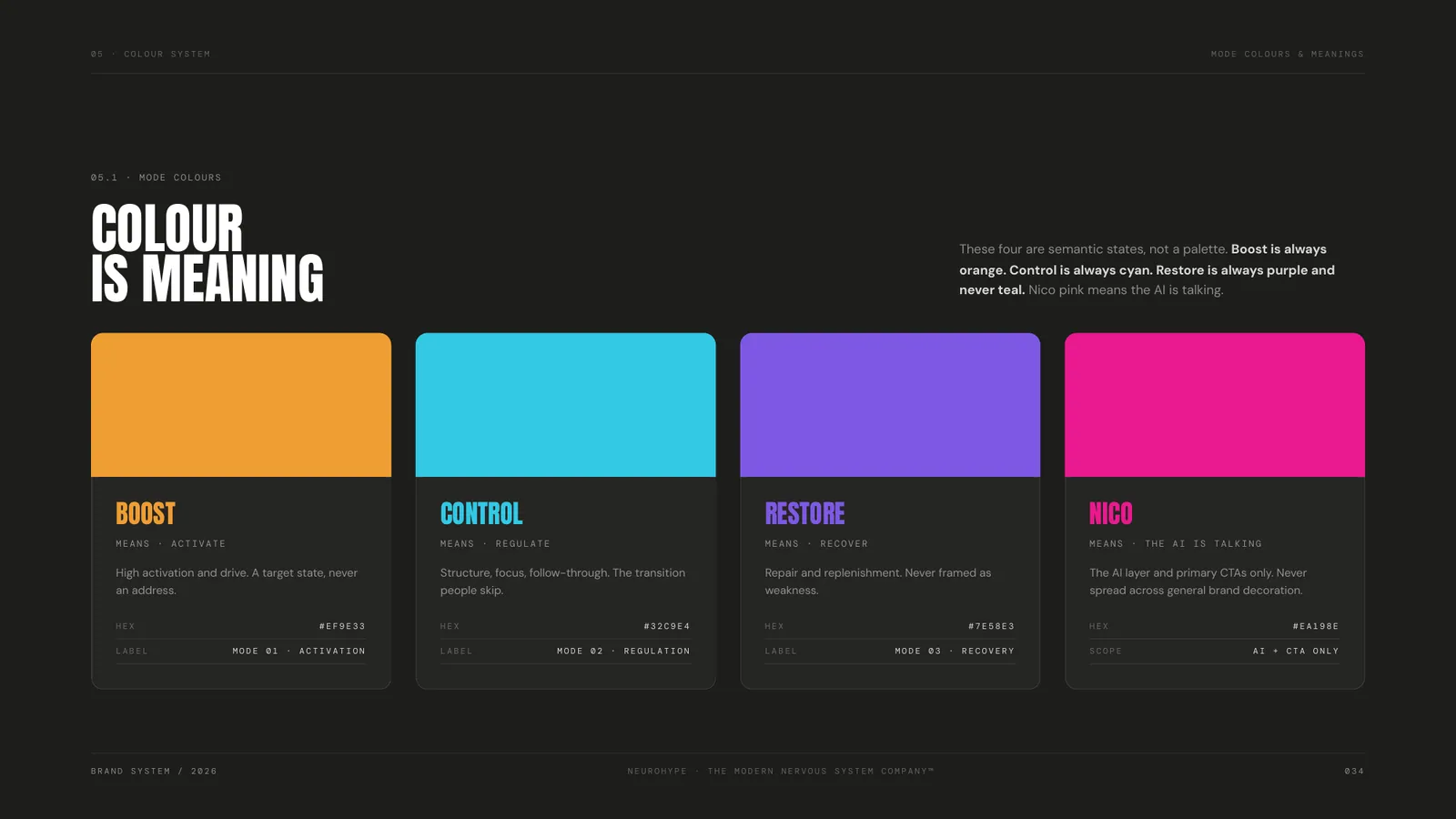Click 'MEANS · THE AI IS TALKING' text
Screen dimensions: 1456x819
(x=1176, y=543)
